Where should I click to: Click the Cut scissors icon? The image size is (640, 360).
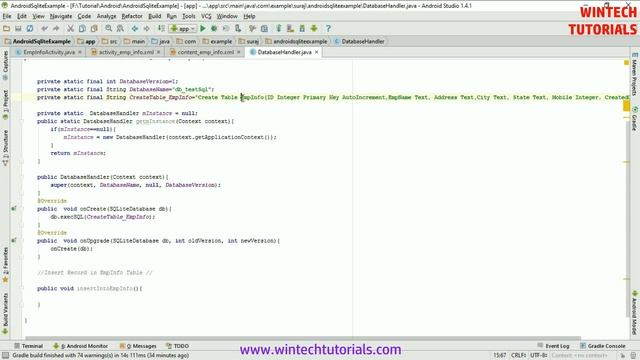(x=70, y=29)
